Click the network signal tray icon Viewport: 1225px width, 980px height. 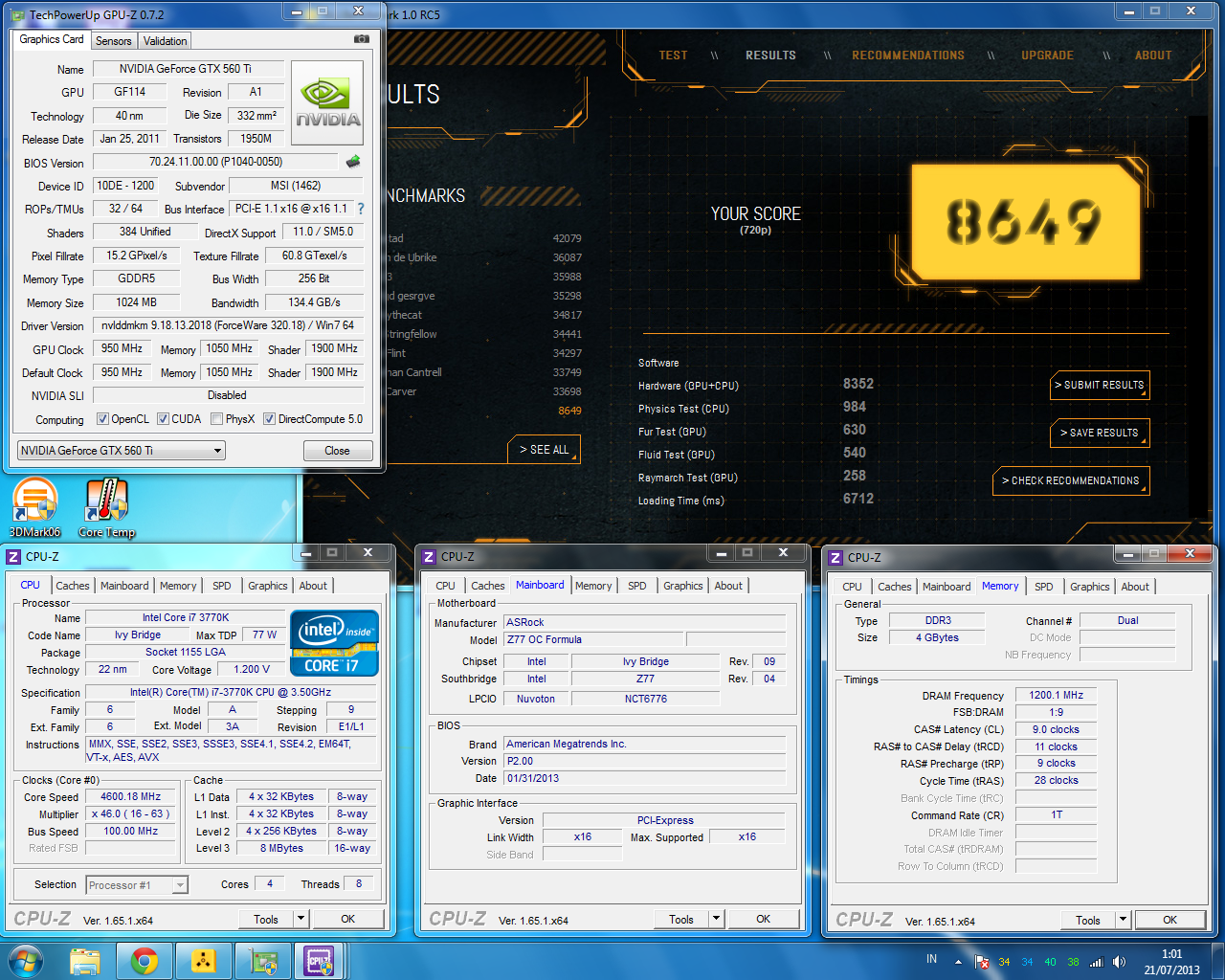click(1097, 962)
